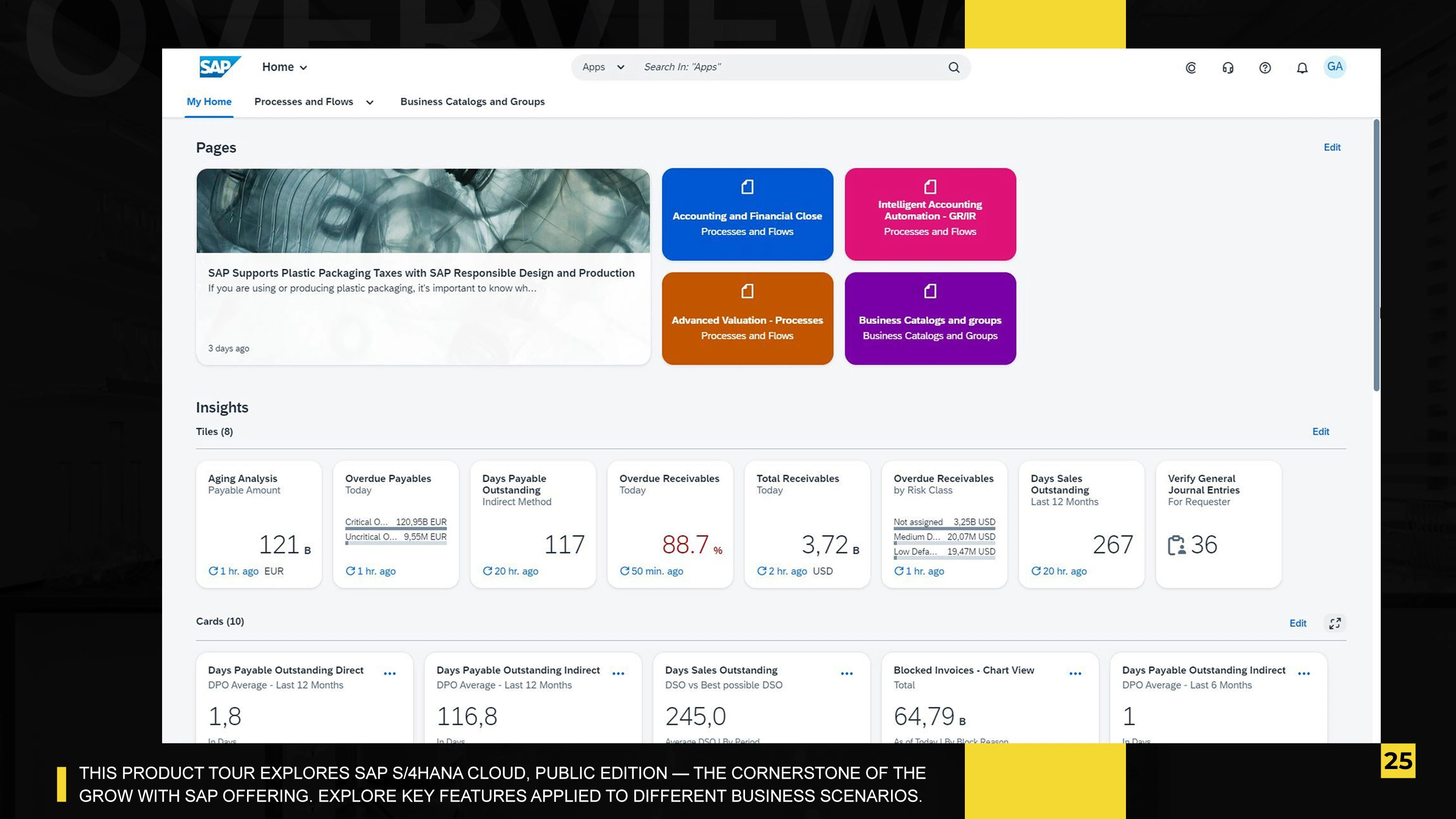
Task: Expand Cards section to full screen
Action: coord(1335,623)
